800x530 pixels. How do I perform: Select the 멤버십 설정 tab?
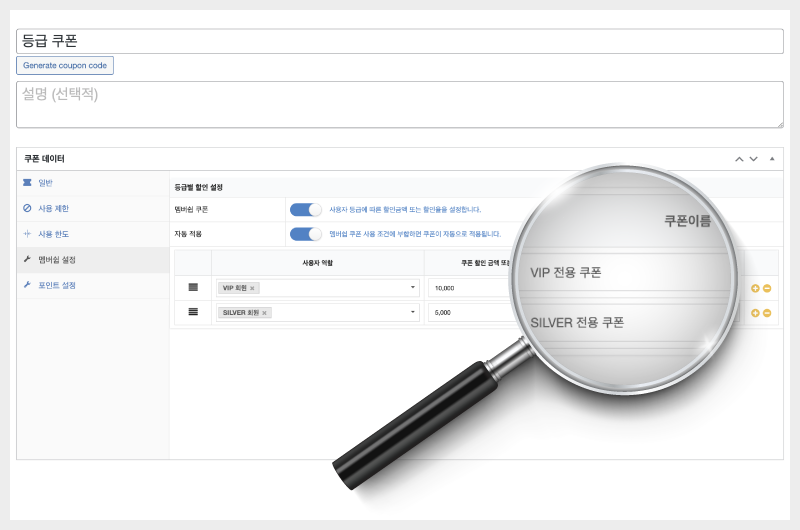[57, 260]
